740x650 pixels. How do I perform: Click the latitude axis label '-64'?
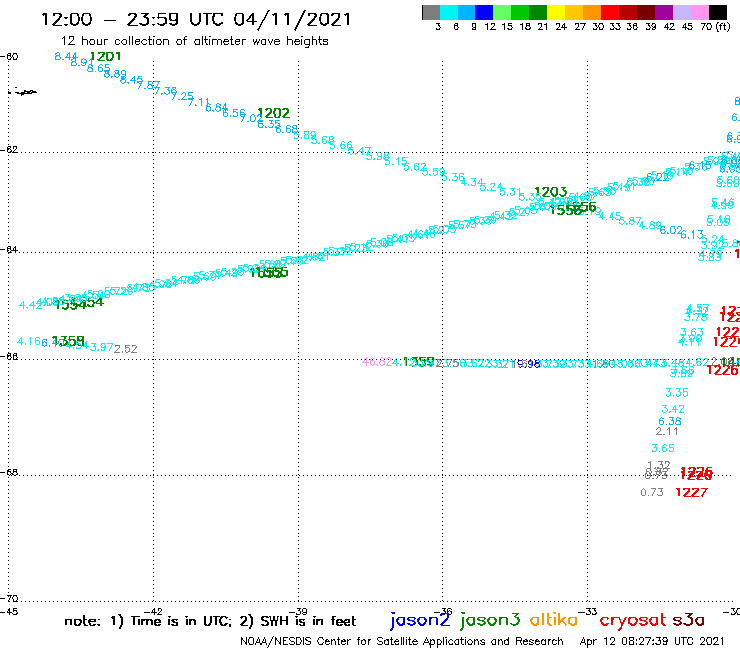pos(9,249)
